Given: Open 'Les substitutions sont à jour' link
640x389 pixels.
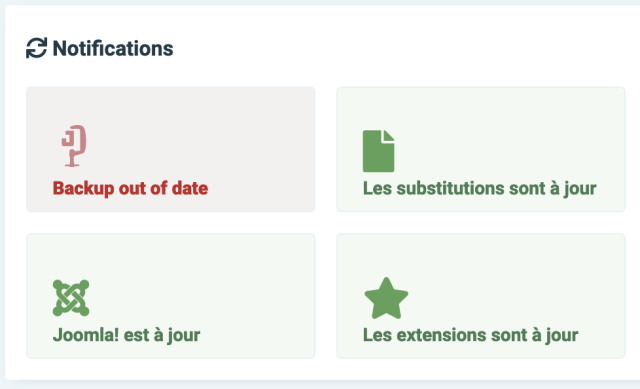Looking at the screenshot, I should point(480,189).
